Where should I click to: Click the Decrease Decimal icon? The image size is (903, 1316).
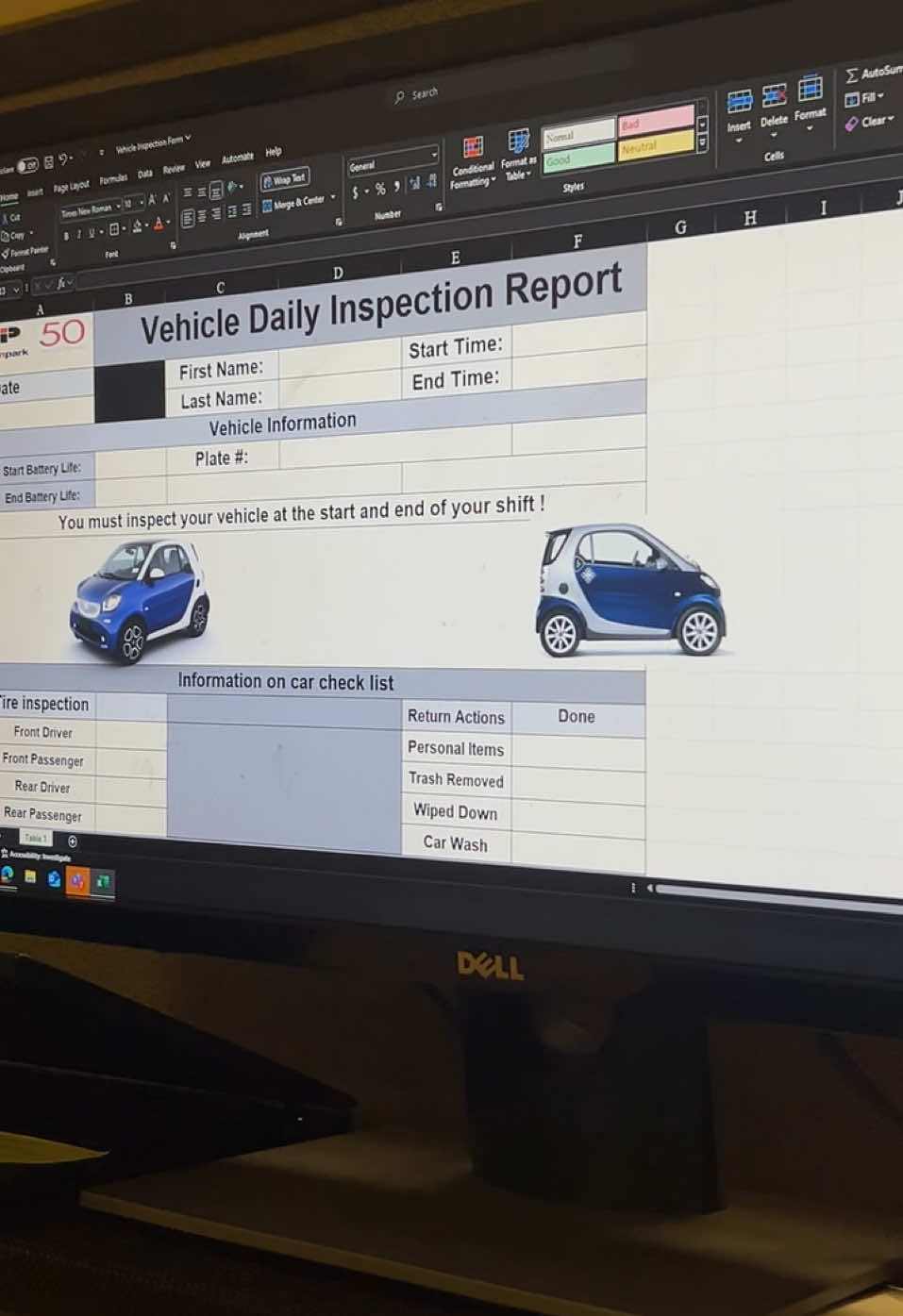[431, 181]
